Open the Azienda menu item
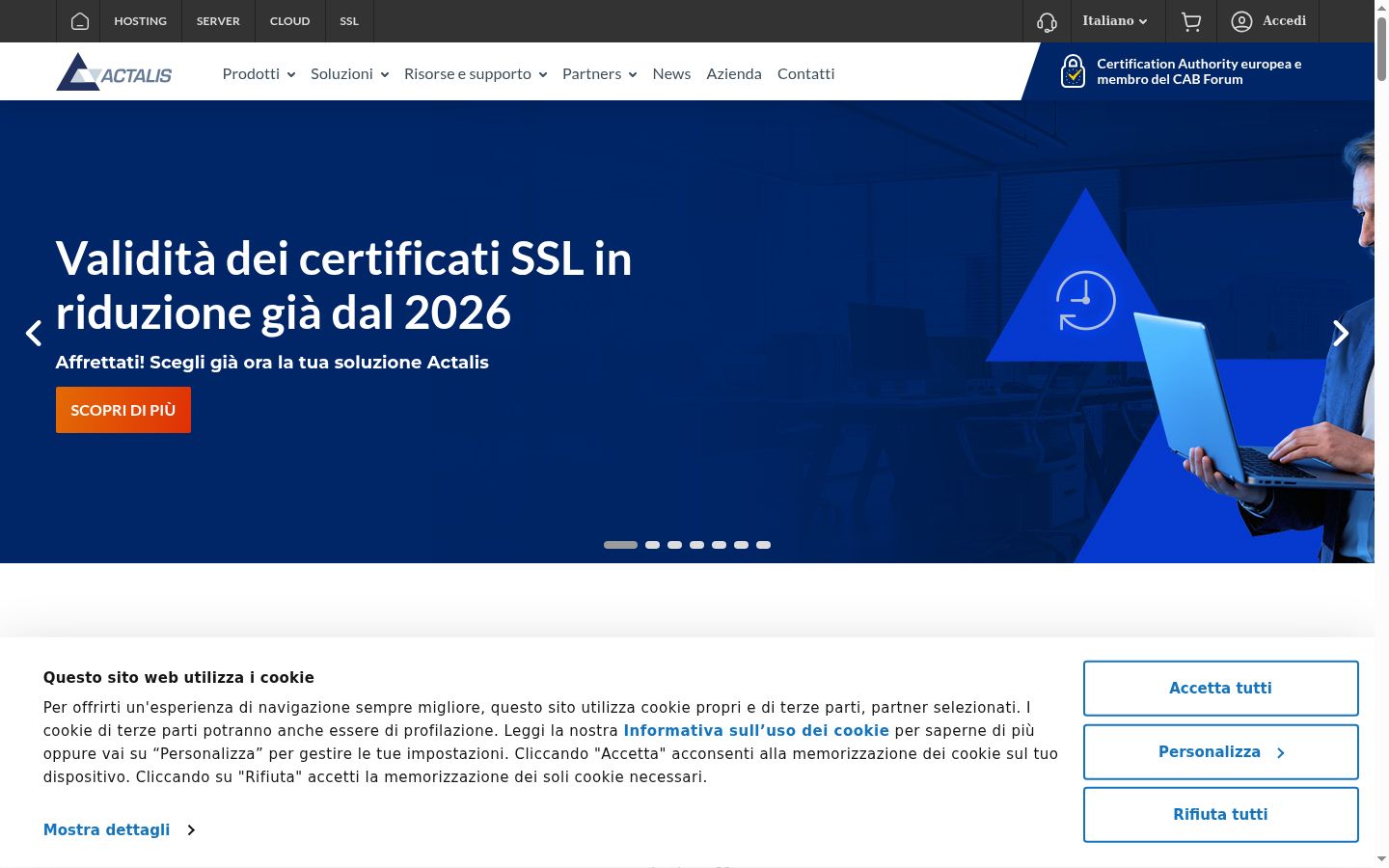This screenshot has width=1389, height=868. coord(734,73)
